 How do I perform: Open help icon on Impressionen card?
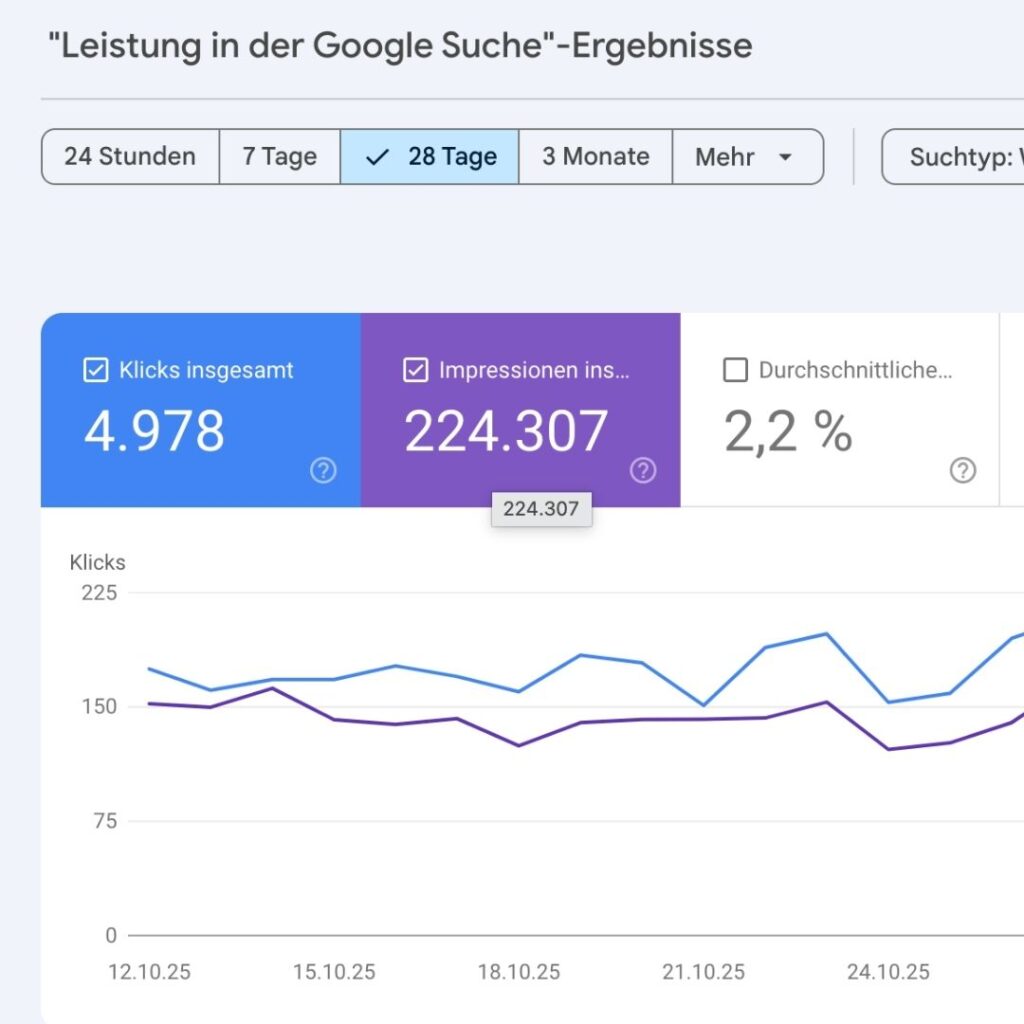[x=643, y=470]
